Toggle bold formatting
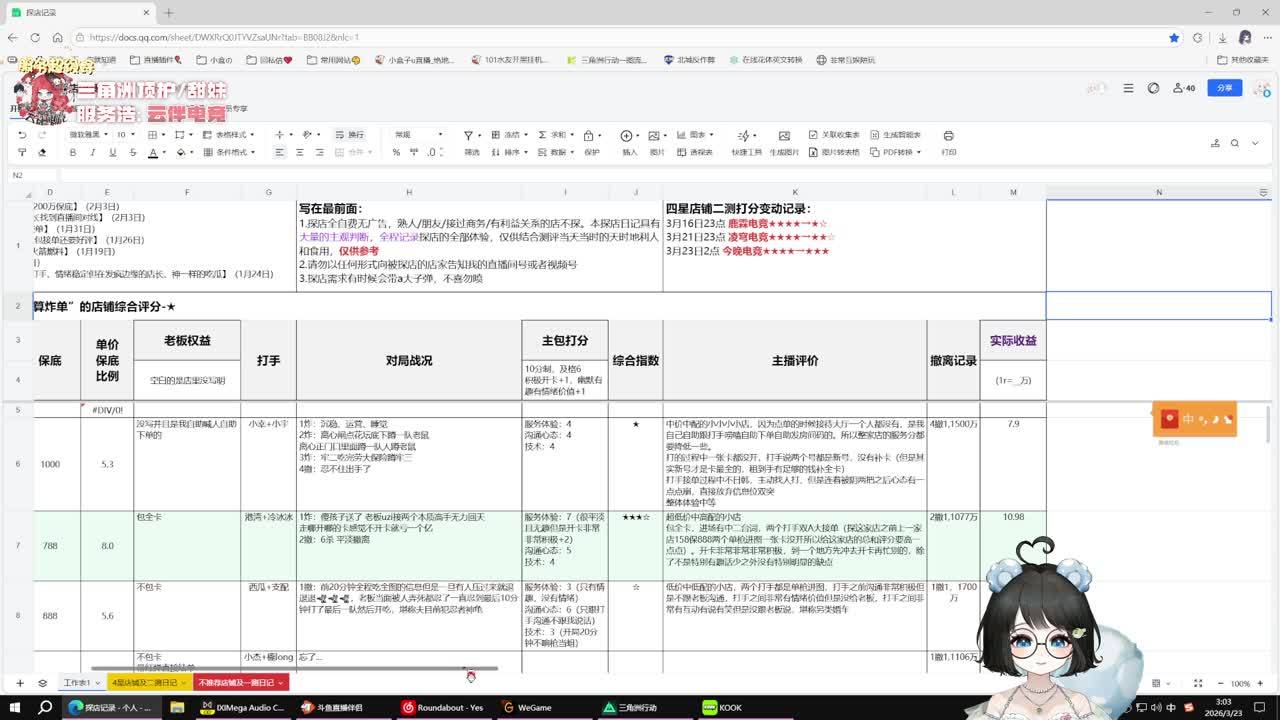This screenshot has width=1280, height=720. 73,153
